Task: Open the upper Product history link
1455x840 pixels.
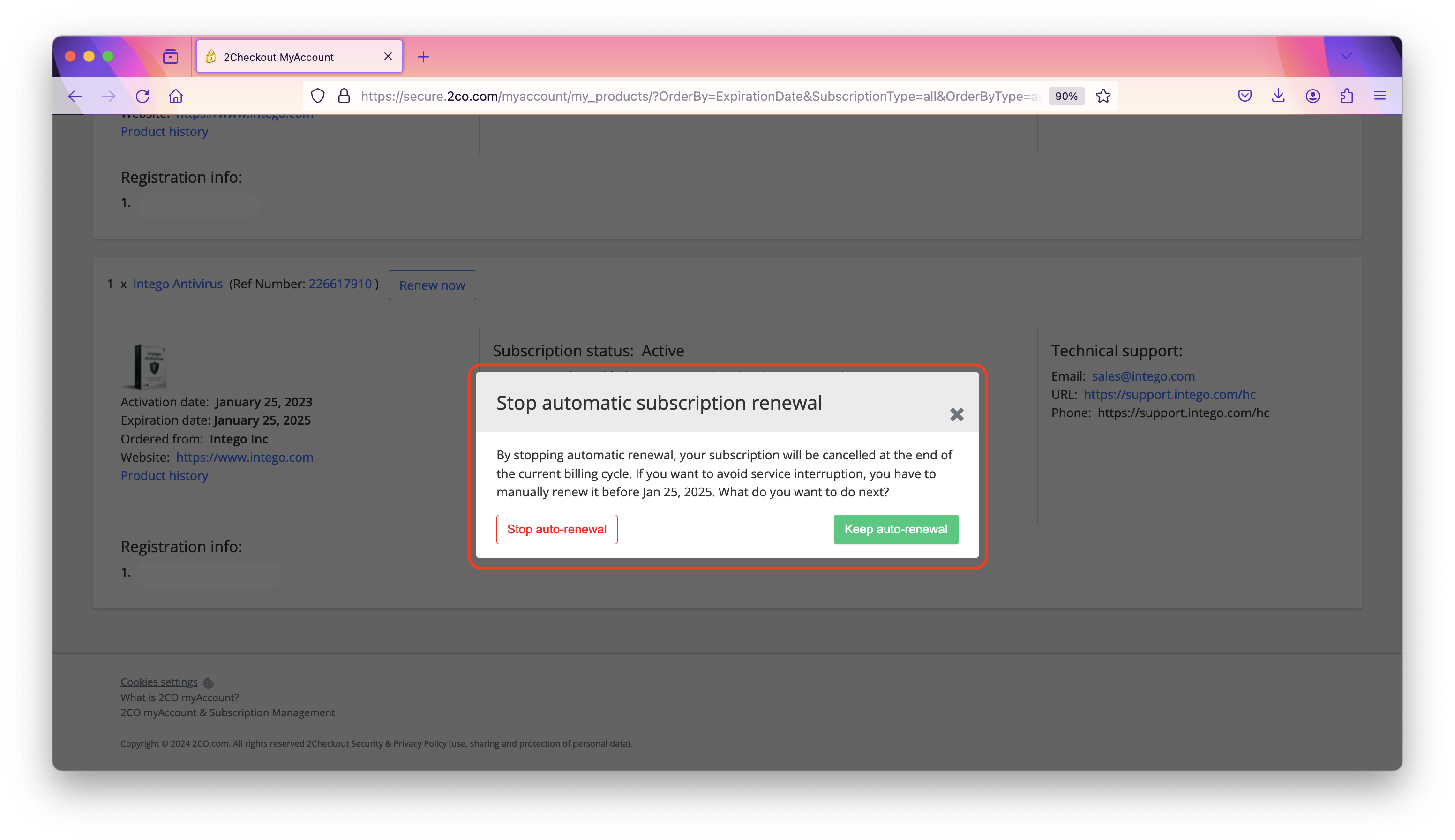Action: 164,132
